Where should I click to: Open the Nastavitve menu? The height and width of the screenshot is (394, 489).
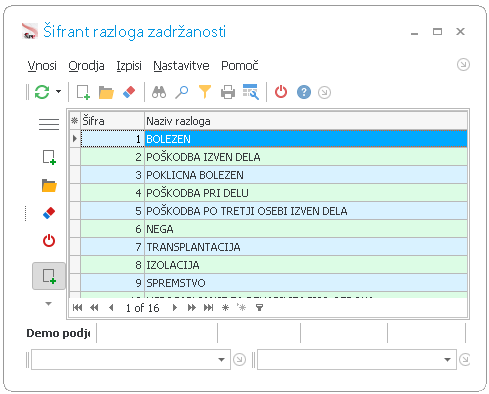coord(181,66)
